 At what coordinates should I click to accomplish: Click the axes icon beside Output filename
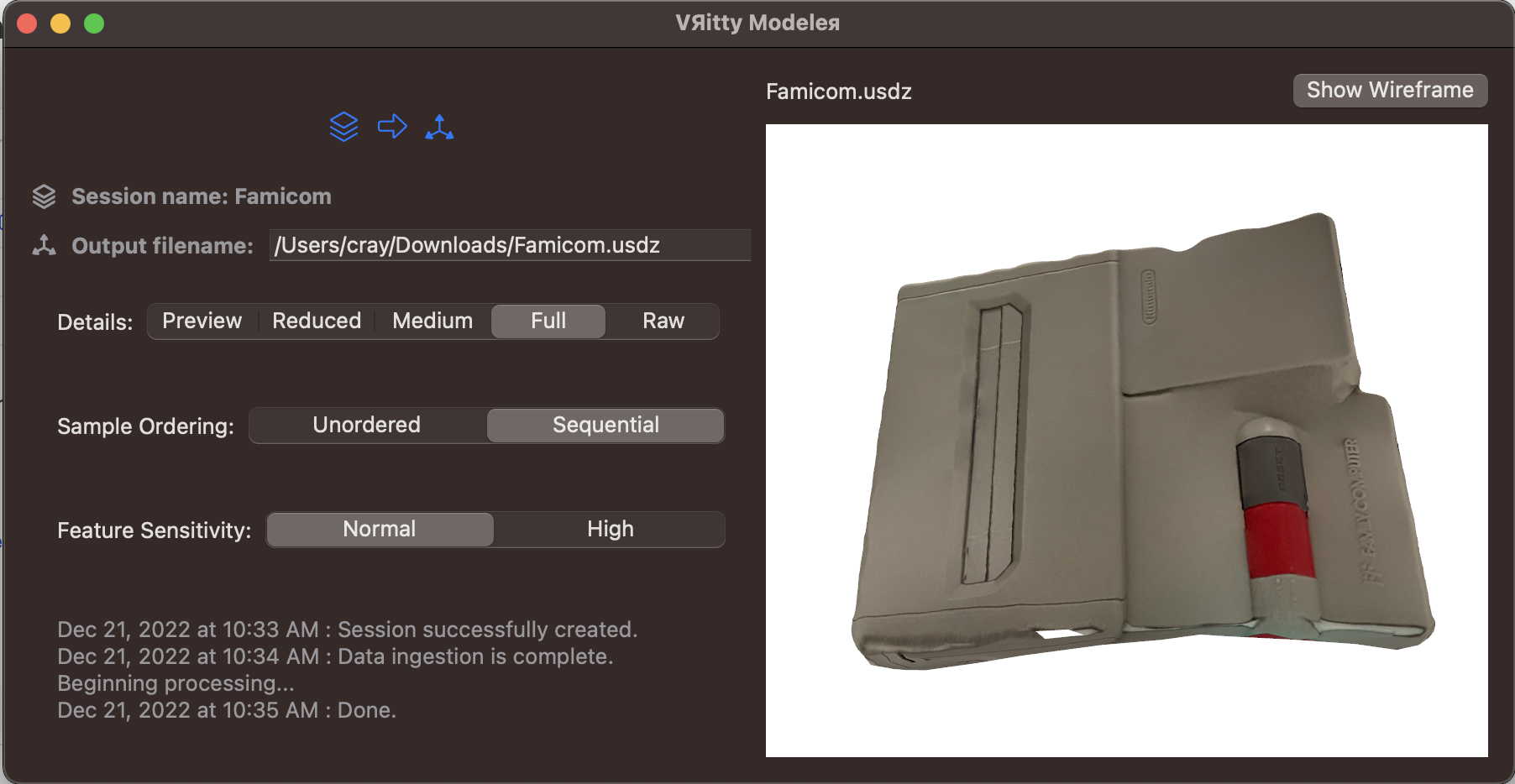(44, 245)
